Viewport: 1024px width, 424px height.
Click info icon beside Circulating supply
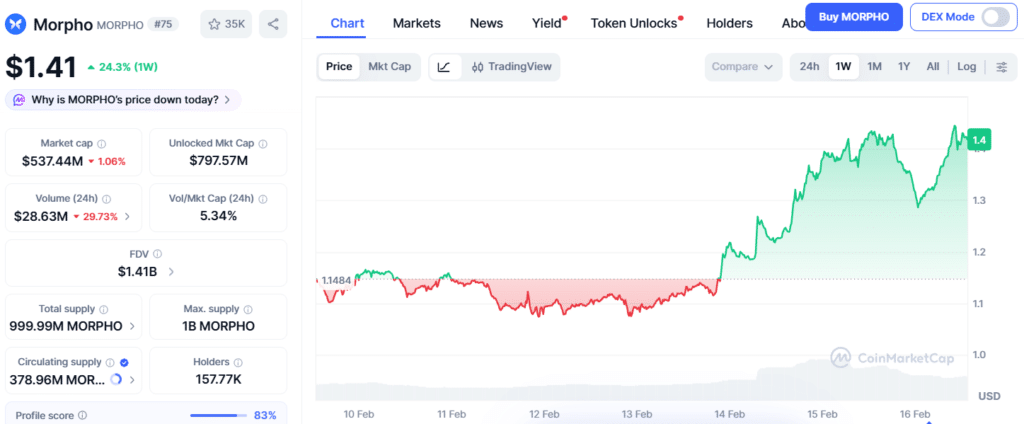(x=110, y=363)
